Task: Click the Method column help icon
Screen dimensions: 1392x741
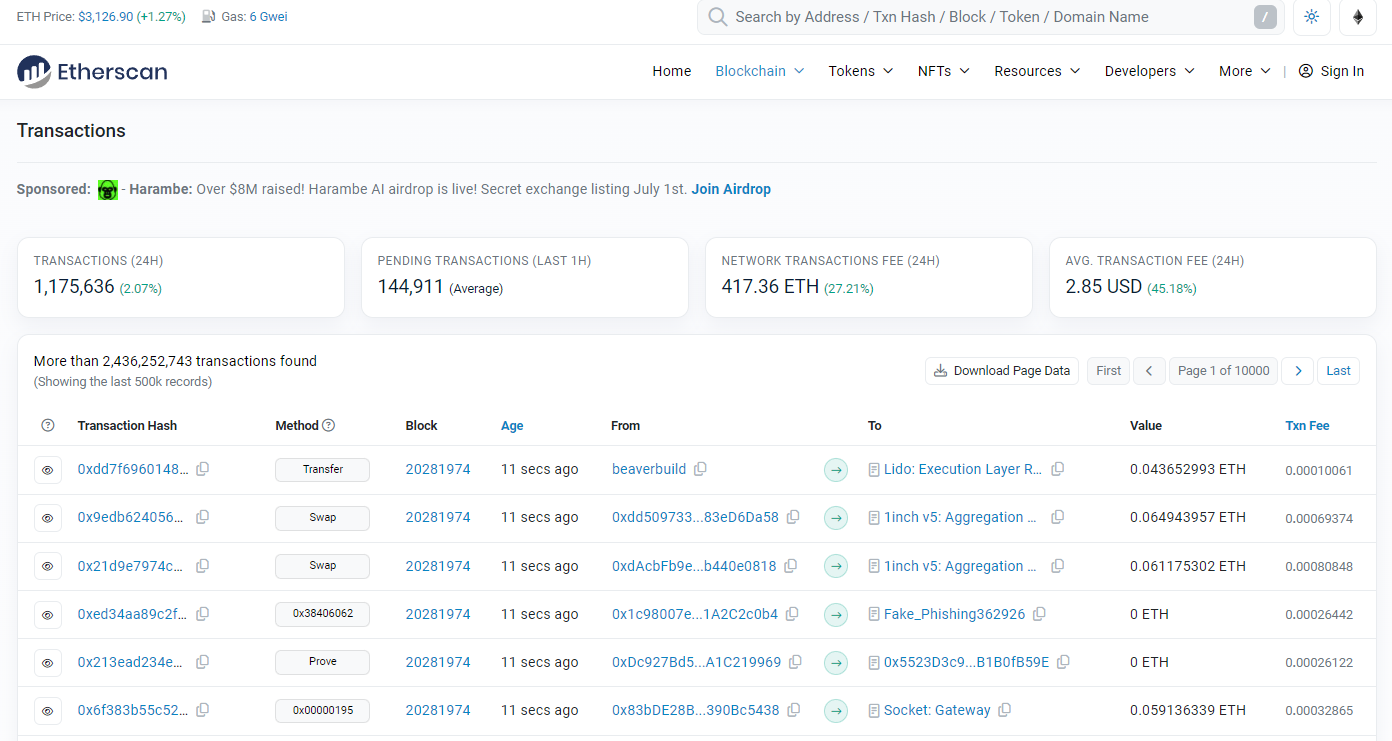Action: pyautogui.click(x=329, y=425)
